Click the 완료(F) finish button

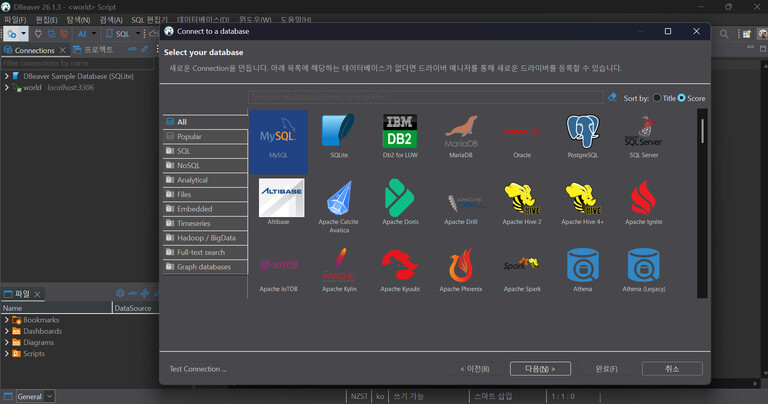click(606, 369)
